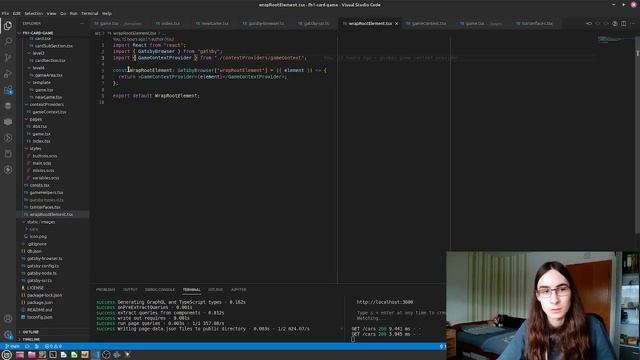Open the Edit menu
The height and width of the screenshot is (360, 640).
coord(16,13)
